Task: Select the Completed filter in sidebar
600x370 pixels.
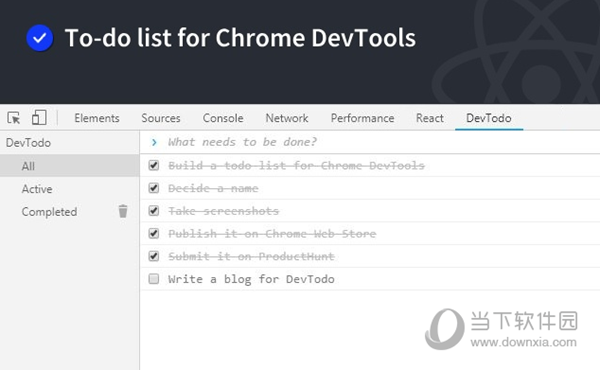Action: coord(49,212)
